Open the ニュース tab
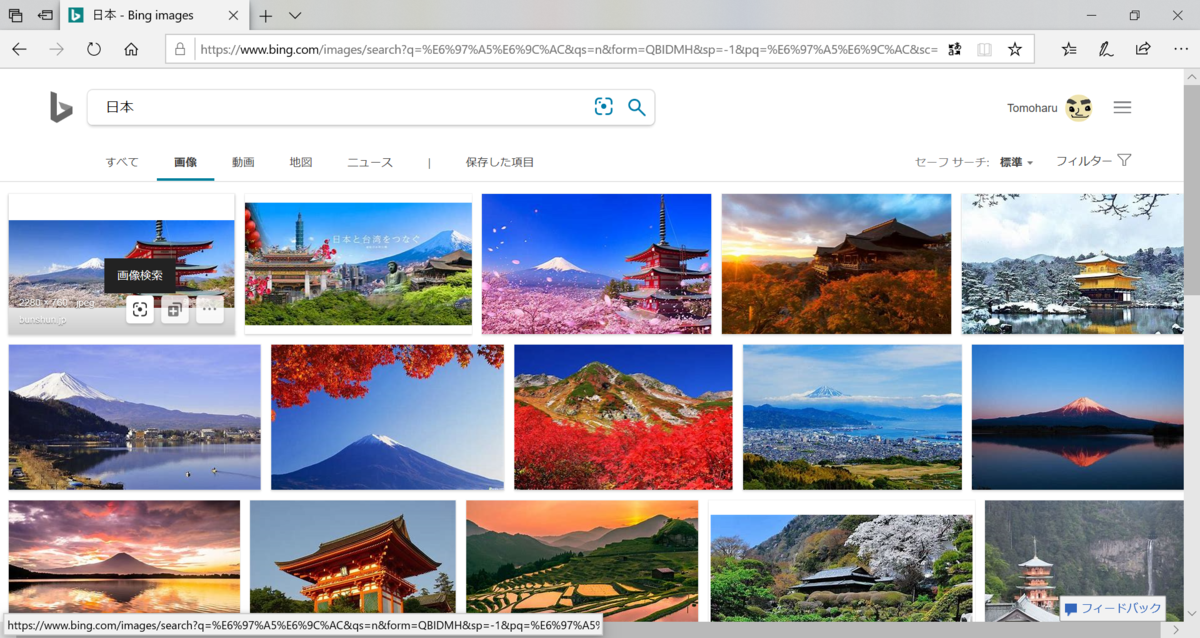This screenshot has height=638, width=1200. (370, 162)
